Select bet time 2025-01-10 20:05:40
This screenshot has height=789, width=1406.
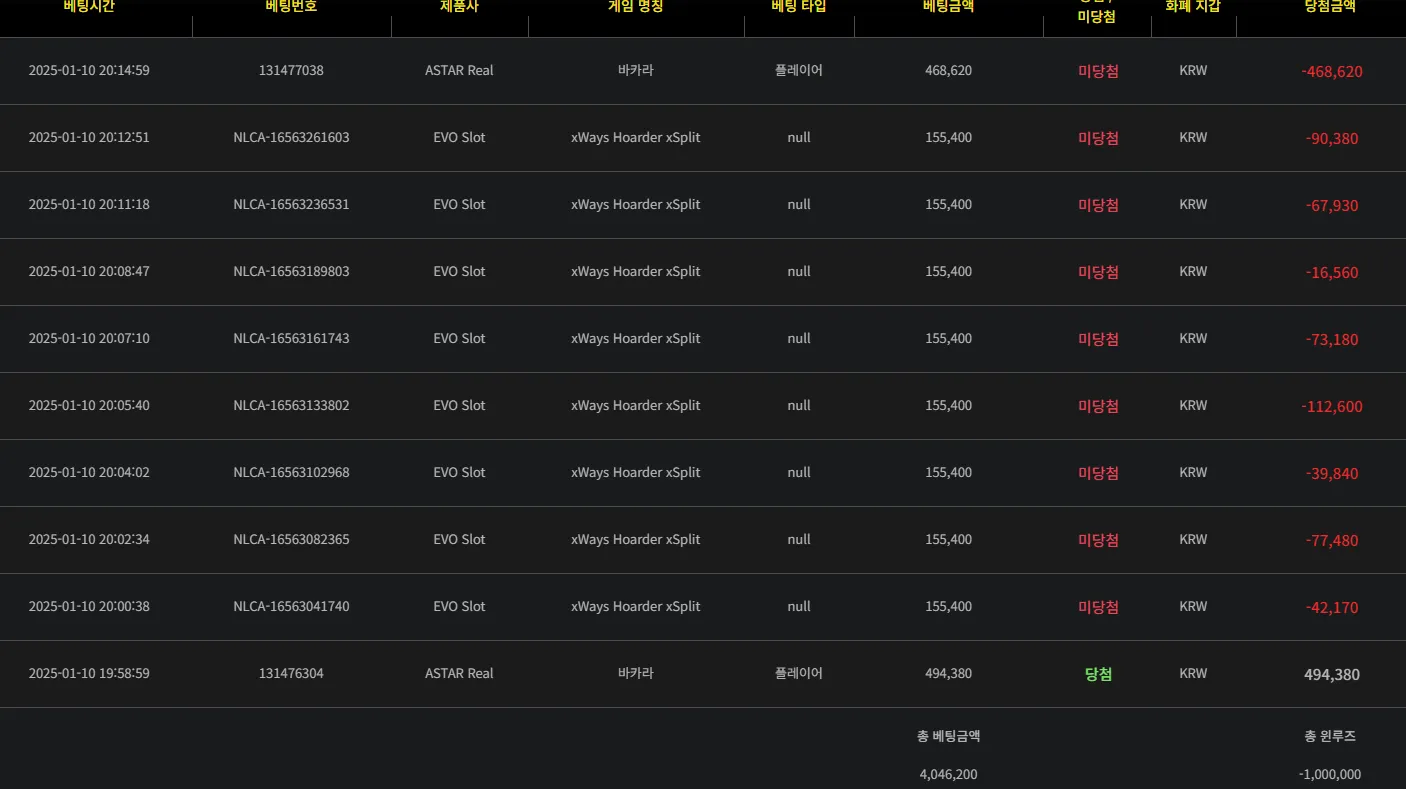[89, 406]
